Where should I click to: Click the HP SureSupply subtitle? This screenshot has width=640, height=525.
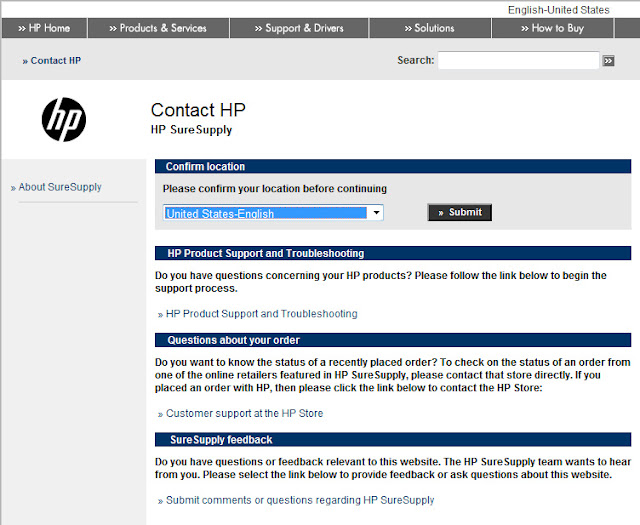[191, 130]
